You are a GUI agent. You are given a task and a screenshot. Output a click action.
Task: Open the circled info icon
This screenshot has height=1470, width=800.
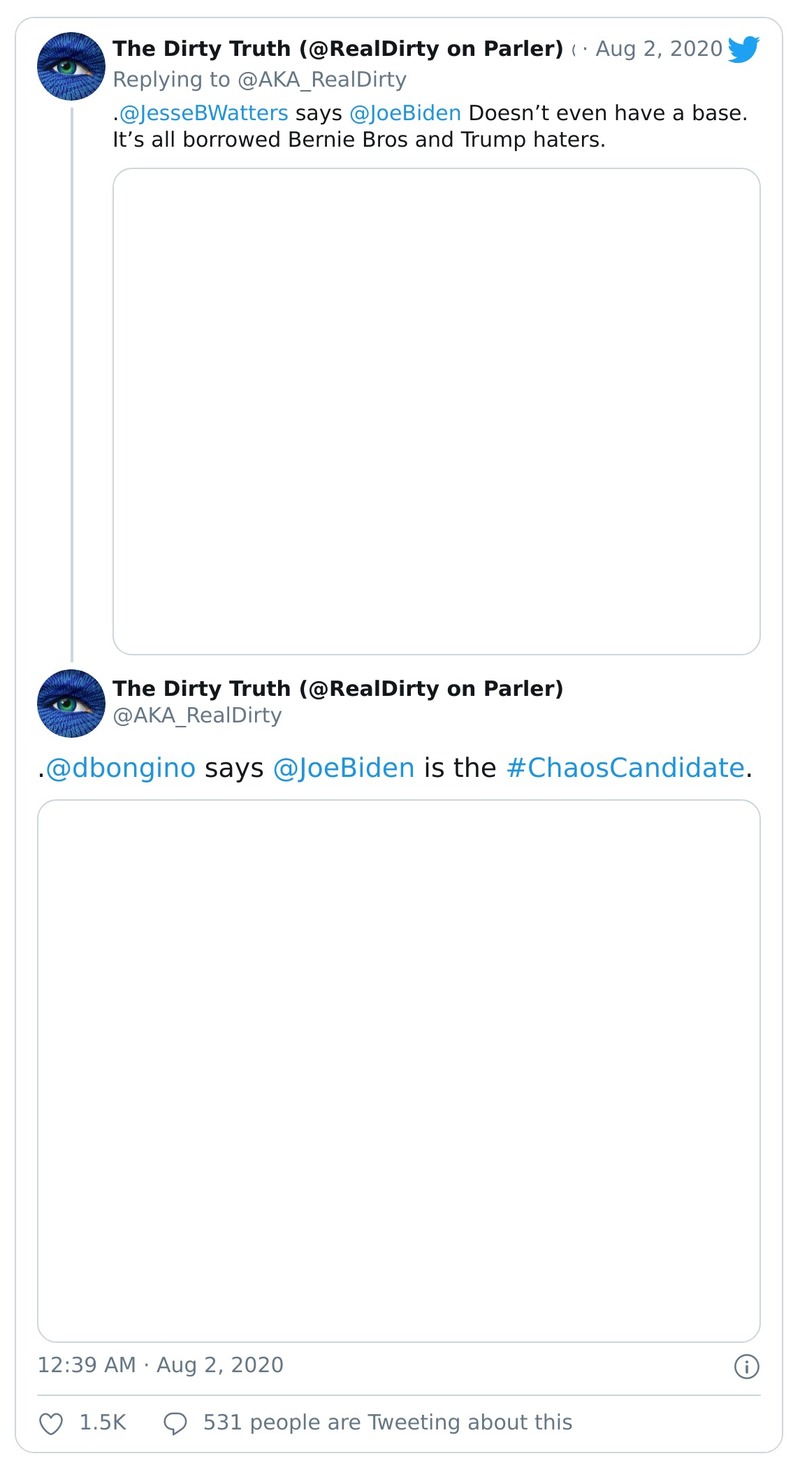tap(746, 1366)
